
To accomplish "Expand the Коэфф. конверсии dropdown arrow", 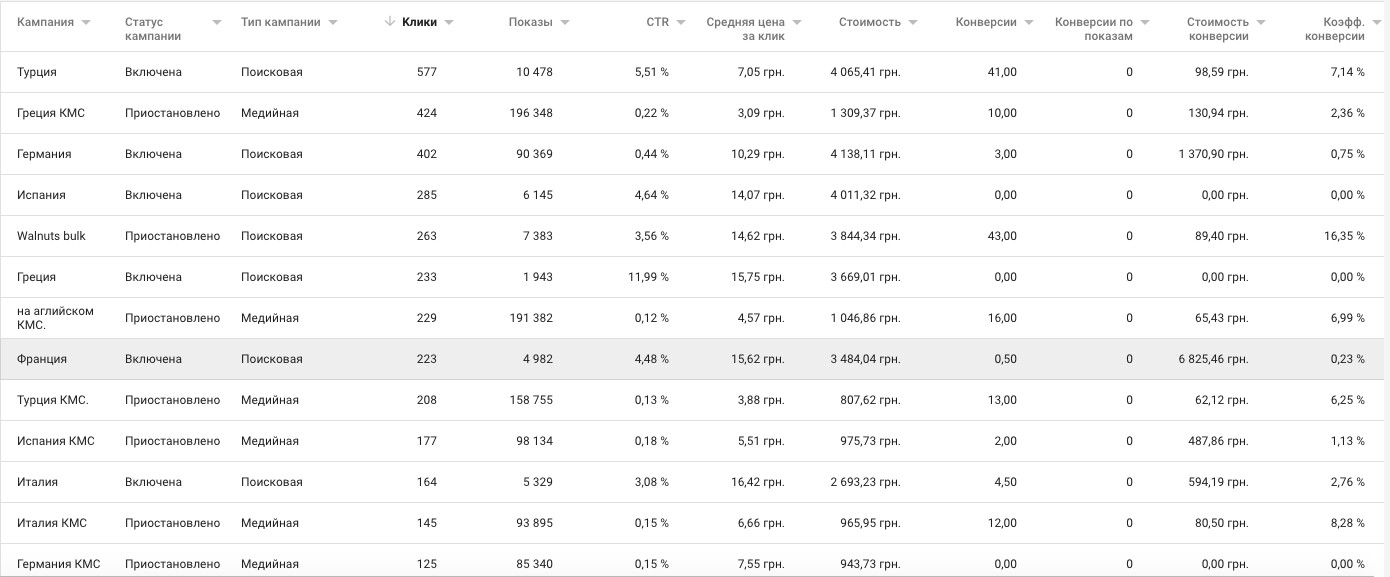I will [x=1376, y=22].
